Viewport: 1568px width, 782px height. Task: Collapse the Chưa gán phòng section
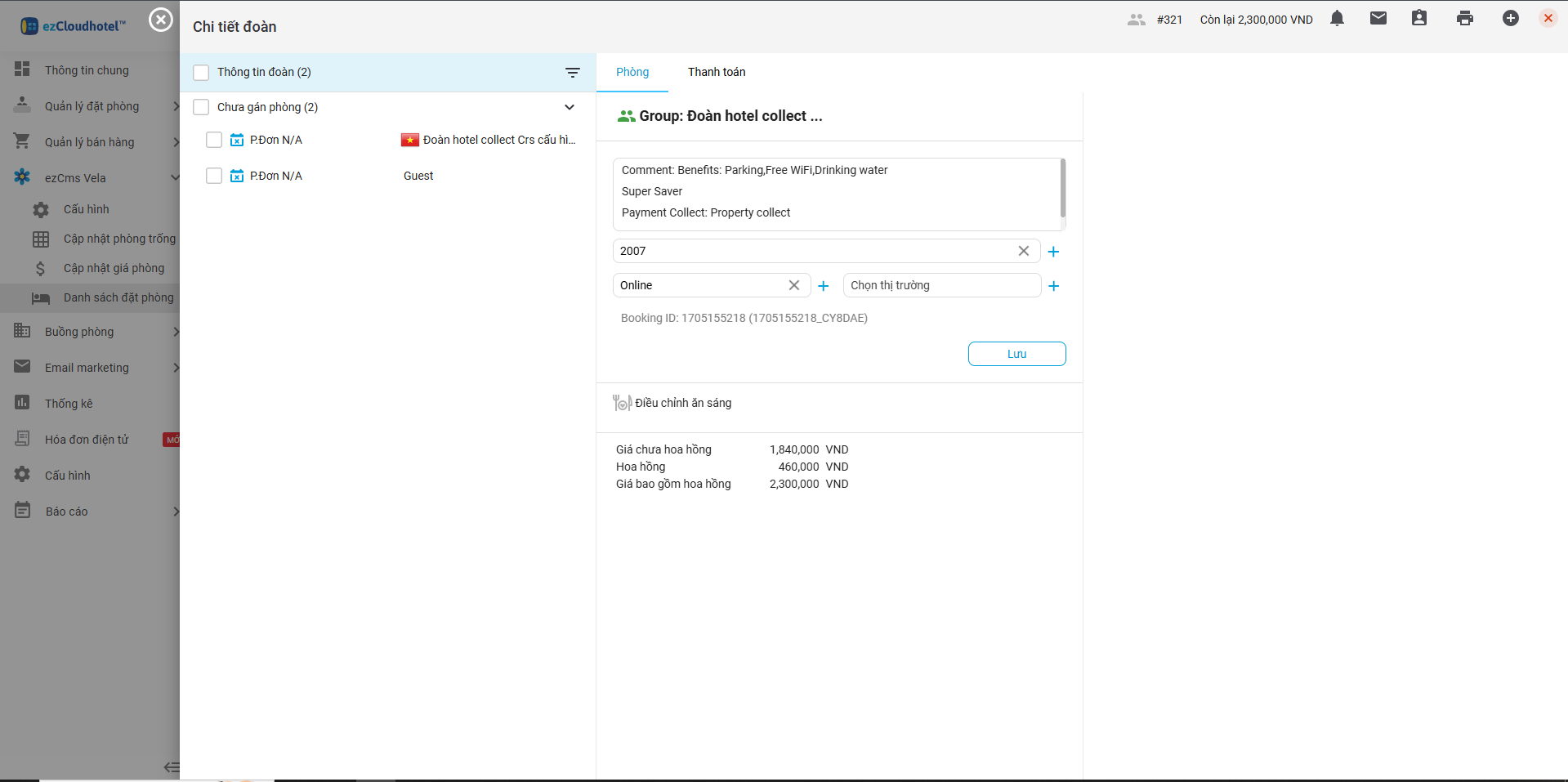(570, 107)
